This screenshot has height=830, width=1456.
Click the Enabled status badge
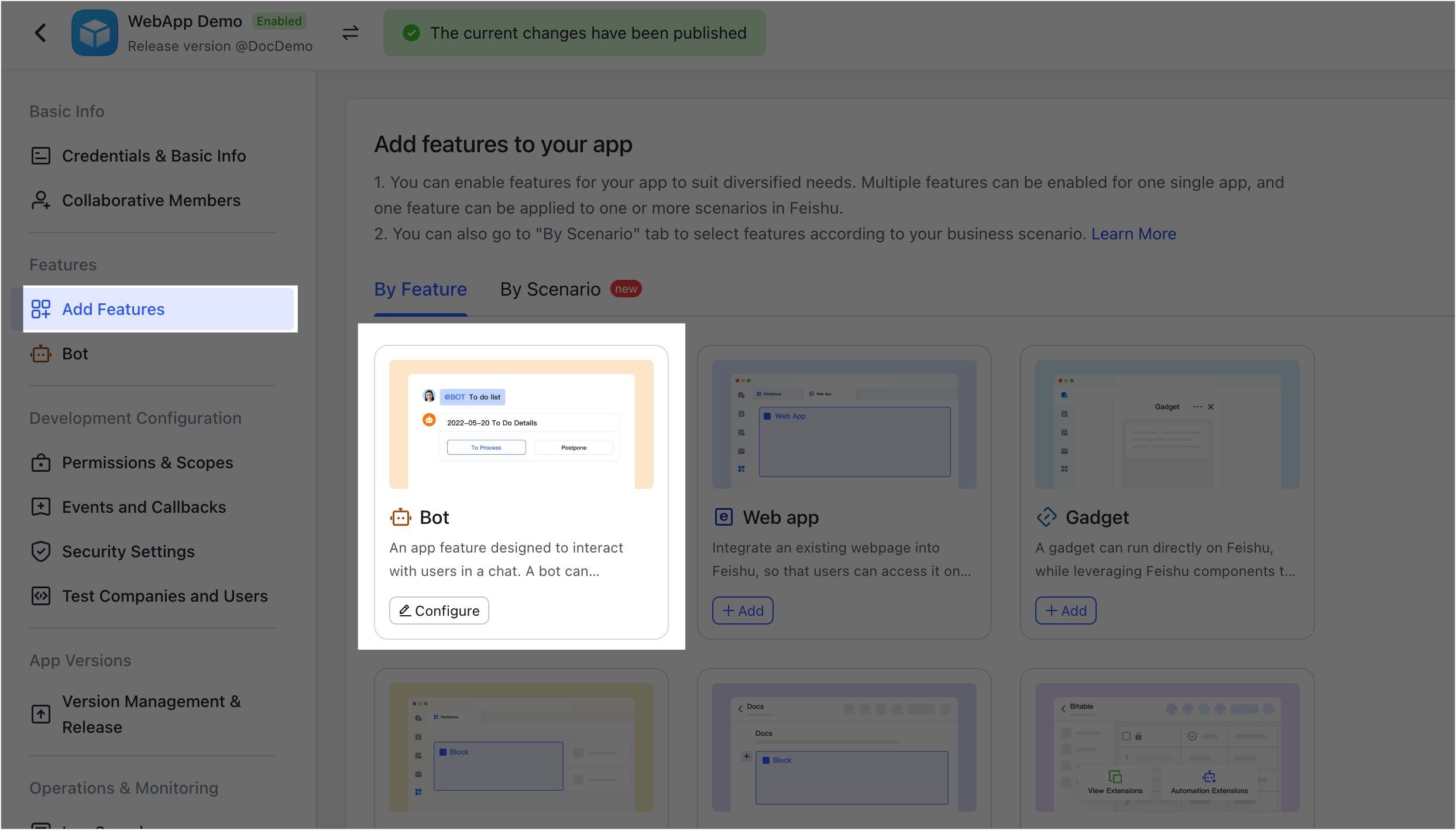tap(279, 21)
